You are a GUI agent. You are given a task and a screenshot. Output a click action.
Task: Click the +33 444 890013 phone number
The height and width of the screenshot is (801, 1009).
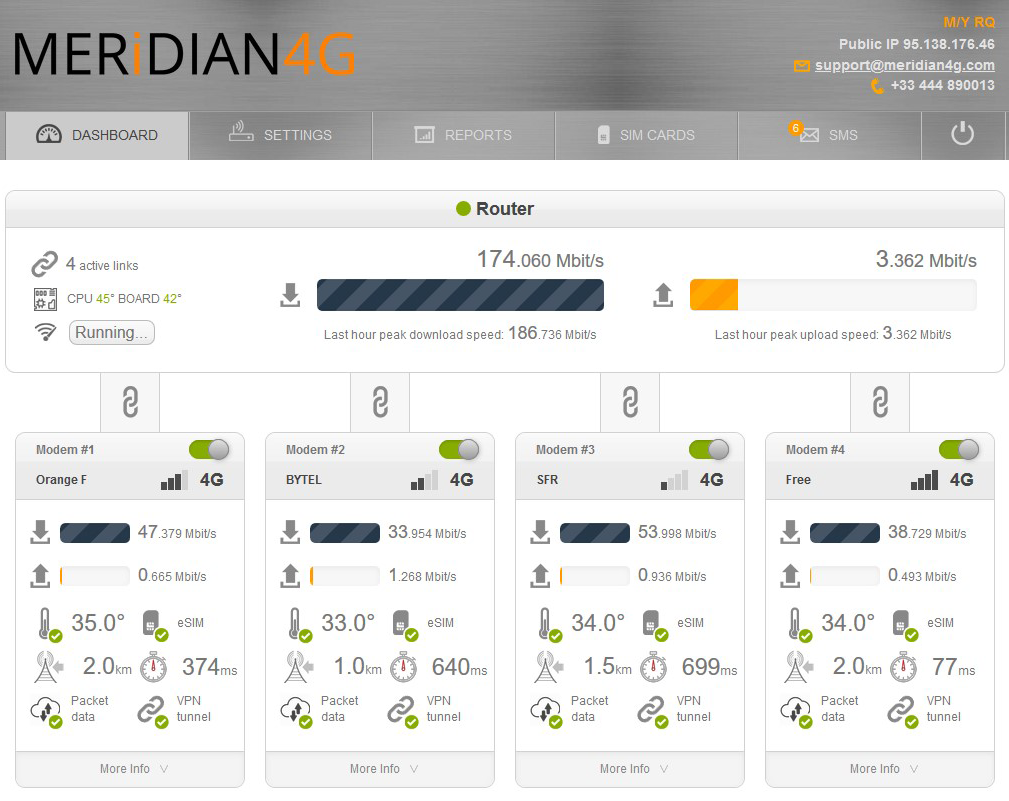point(942,85)
